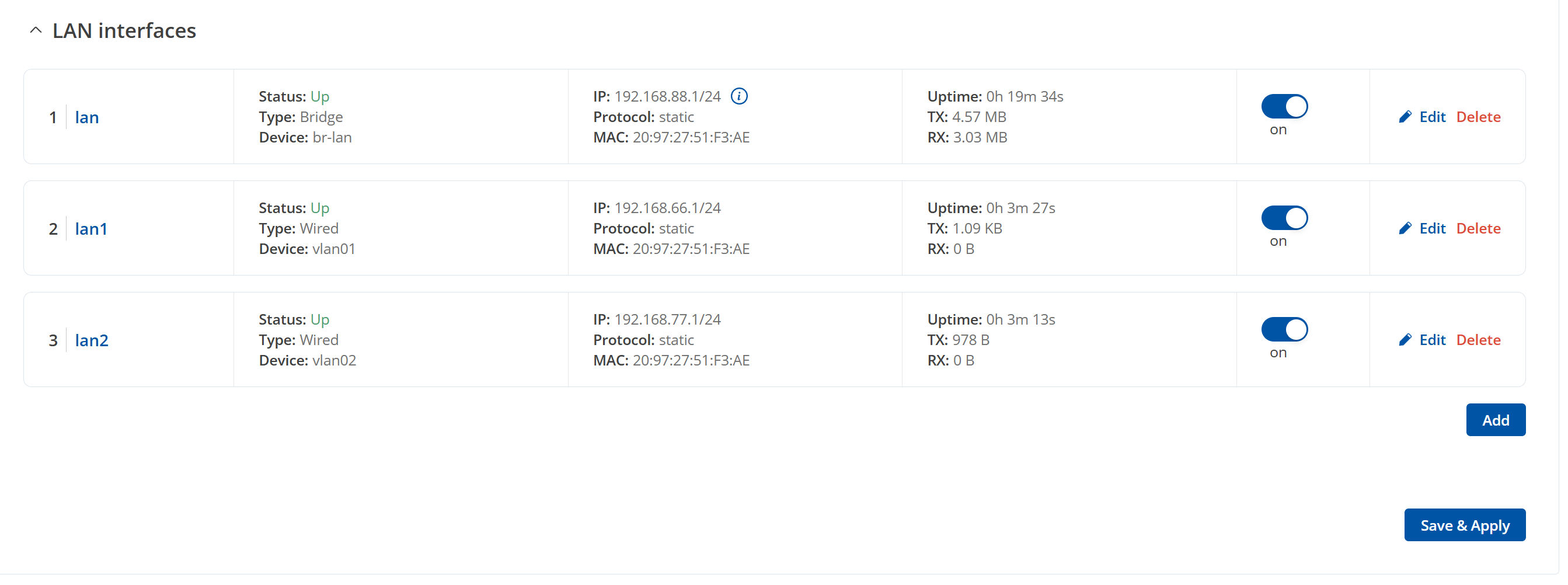Edit the lan2 wired interface
This screenshot has height=585, width=1568.
coord(1432,340)
